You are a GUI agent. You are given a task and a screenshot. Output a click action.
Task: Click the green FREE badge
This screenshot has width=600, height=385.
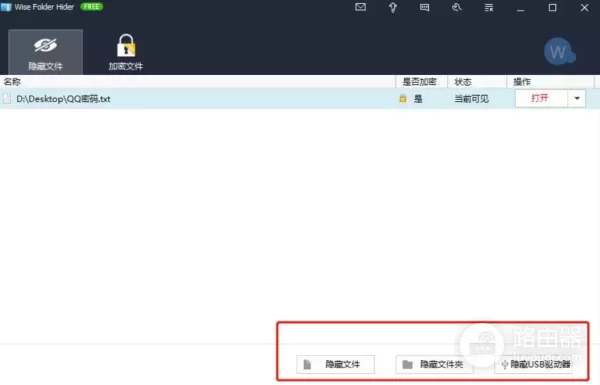coord(91,7)
